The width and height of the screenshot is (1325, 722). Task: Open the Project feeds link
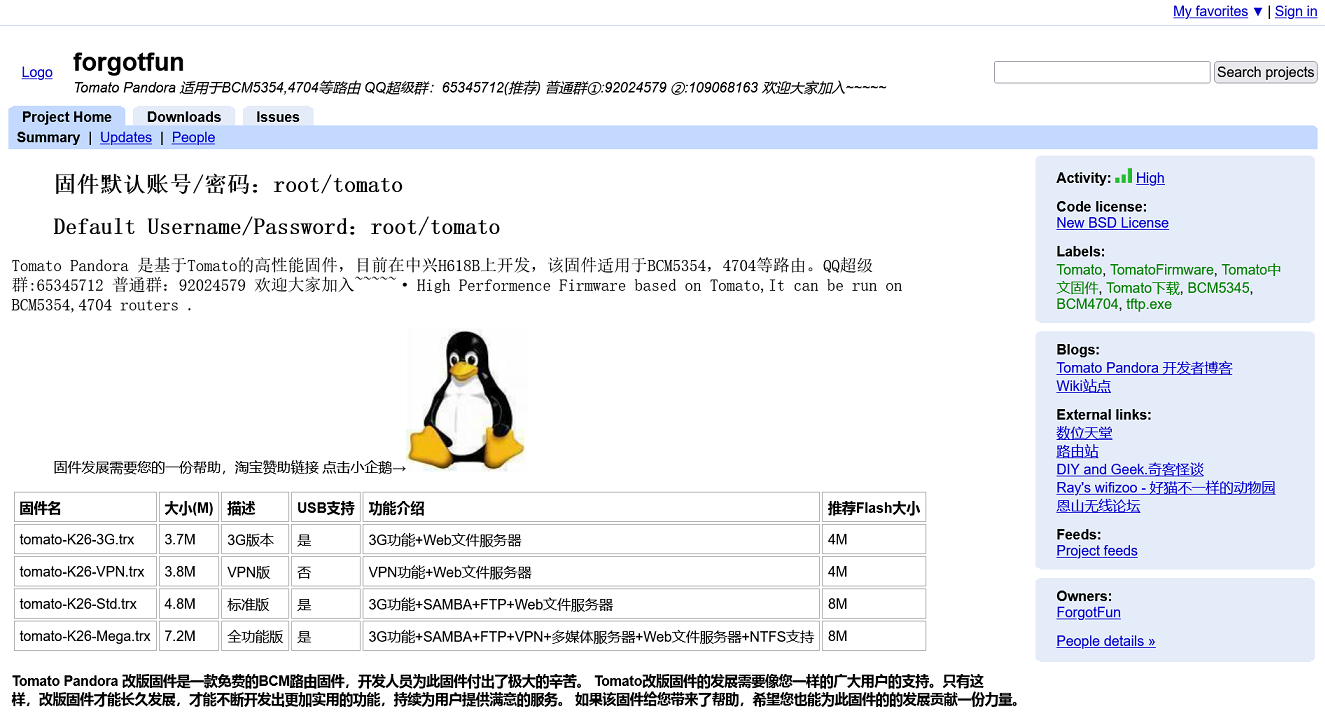pyautogui.click(x=1097, y=551)
